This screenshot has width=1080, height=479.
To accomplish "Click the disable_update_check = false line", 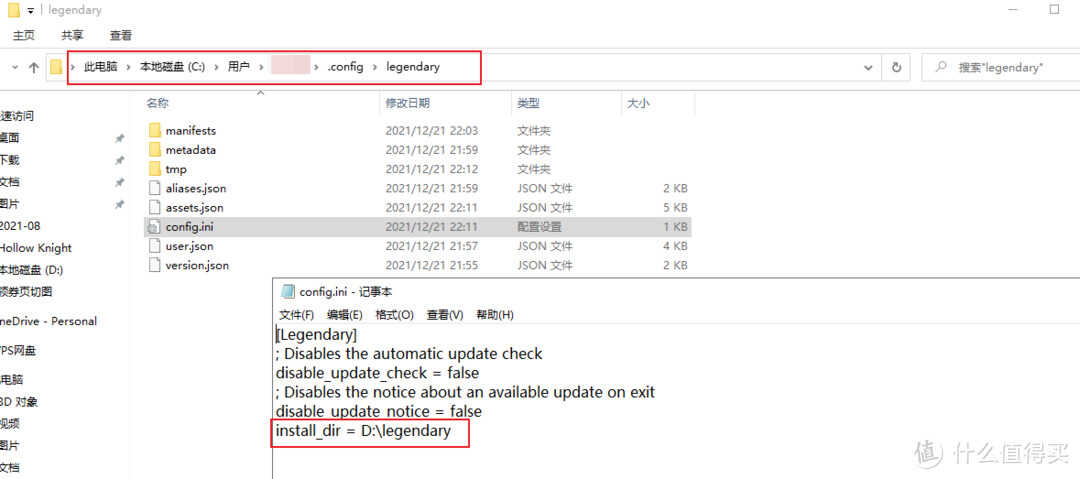I will [377, 373].
